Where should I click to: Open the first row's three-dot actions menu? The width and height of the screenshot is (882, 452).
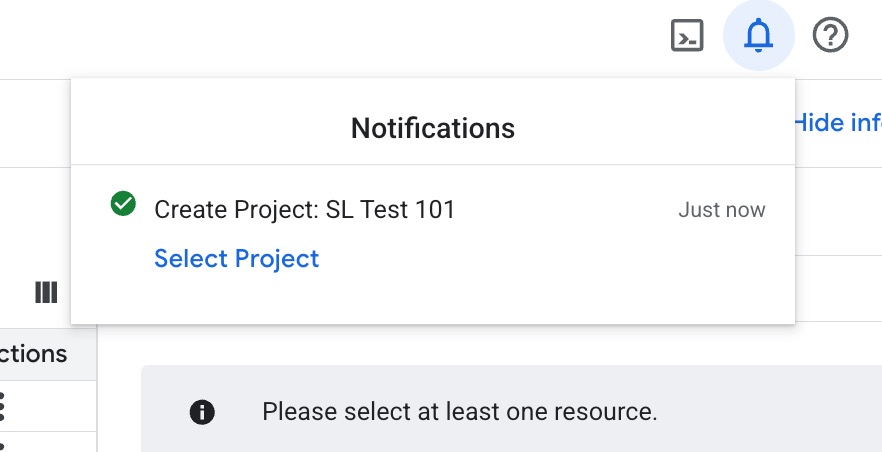click(x=3, y=405)
